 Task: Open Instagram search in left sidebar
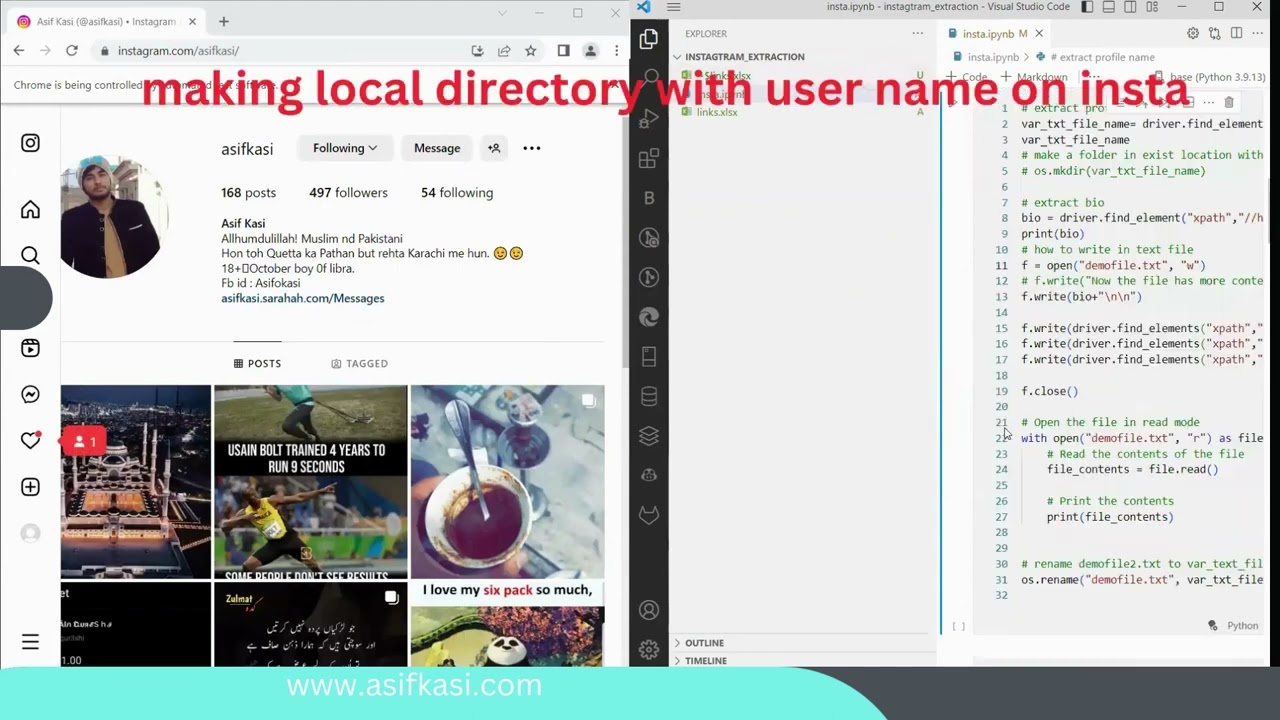30,255
